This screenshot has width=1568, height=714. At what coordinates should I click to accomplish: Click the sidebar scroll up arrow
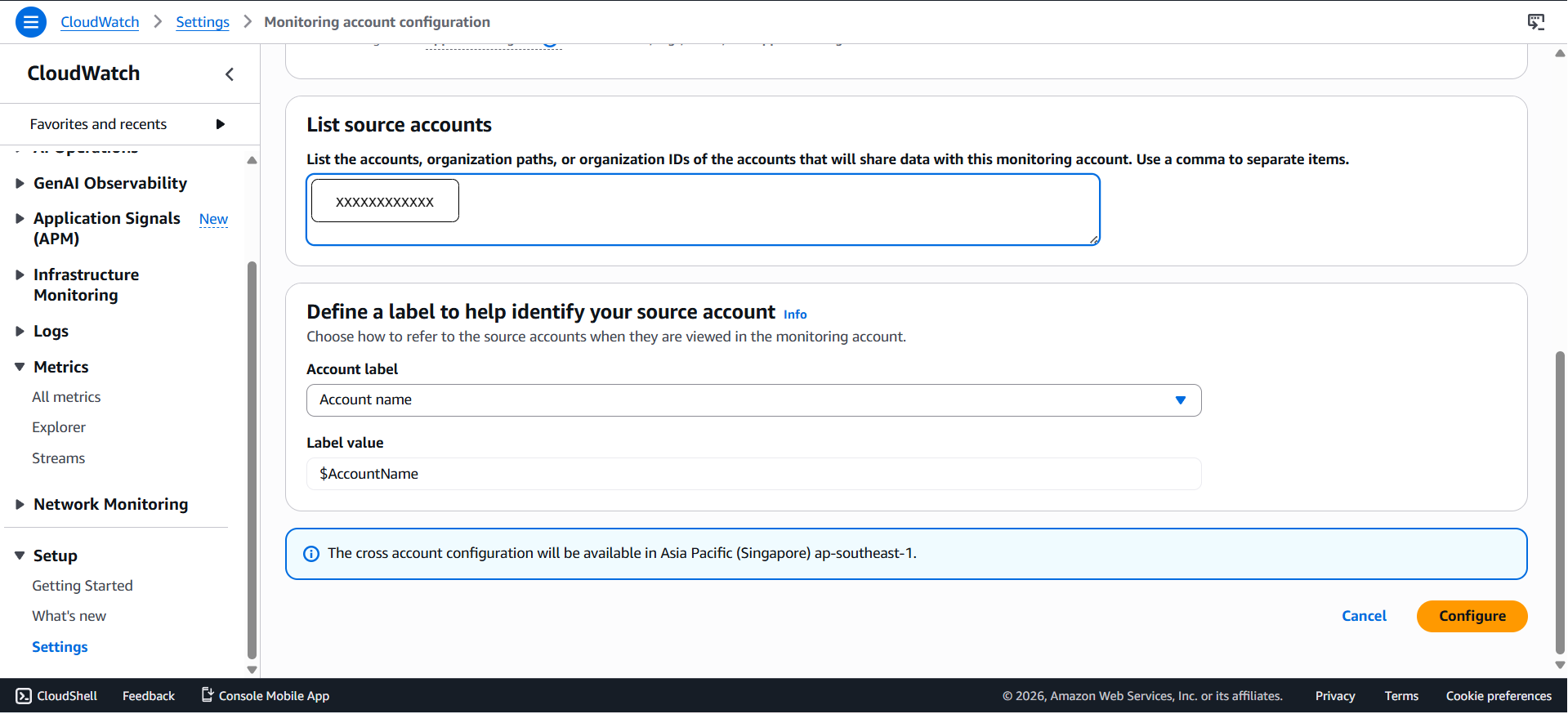252,160
